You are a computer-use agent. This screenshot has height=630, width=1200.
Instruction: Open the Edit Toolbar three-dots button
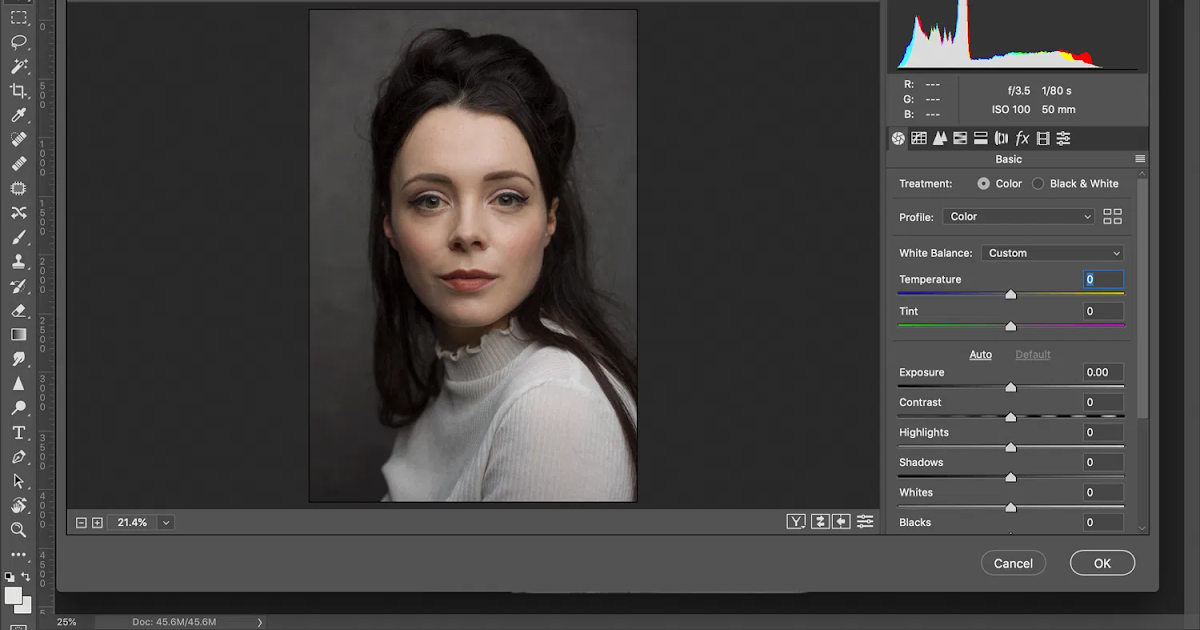click(18, 554)
